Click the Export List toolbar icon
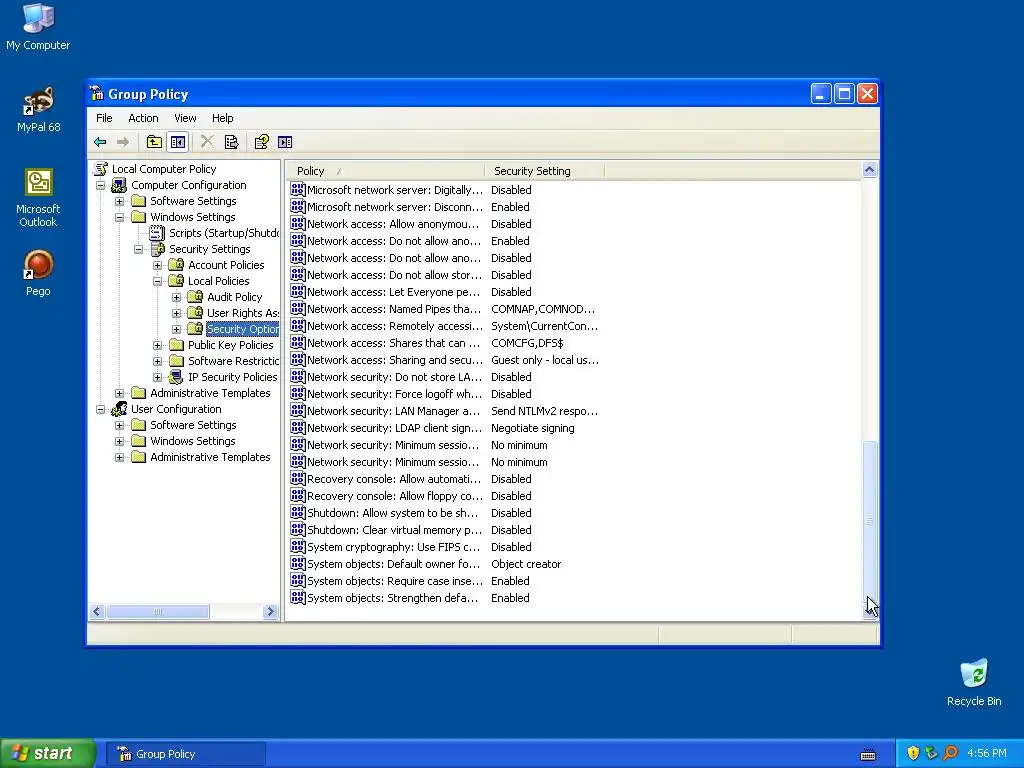 [231, 142]
